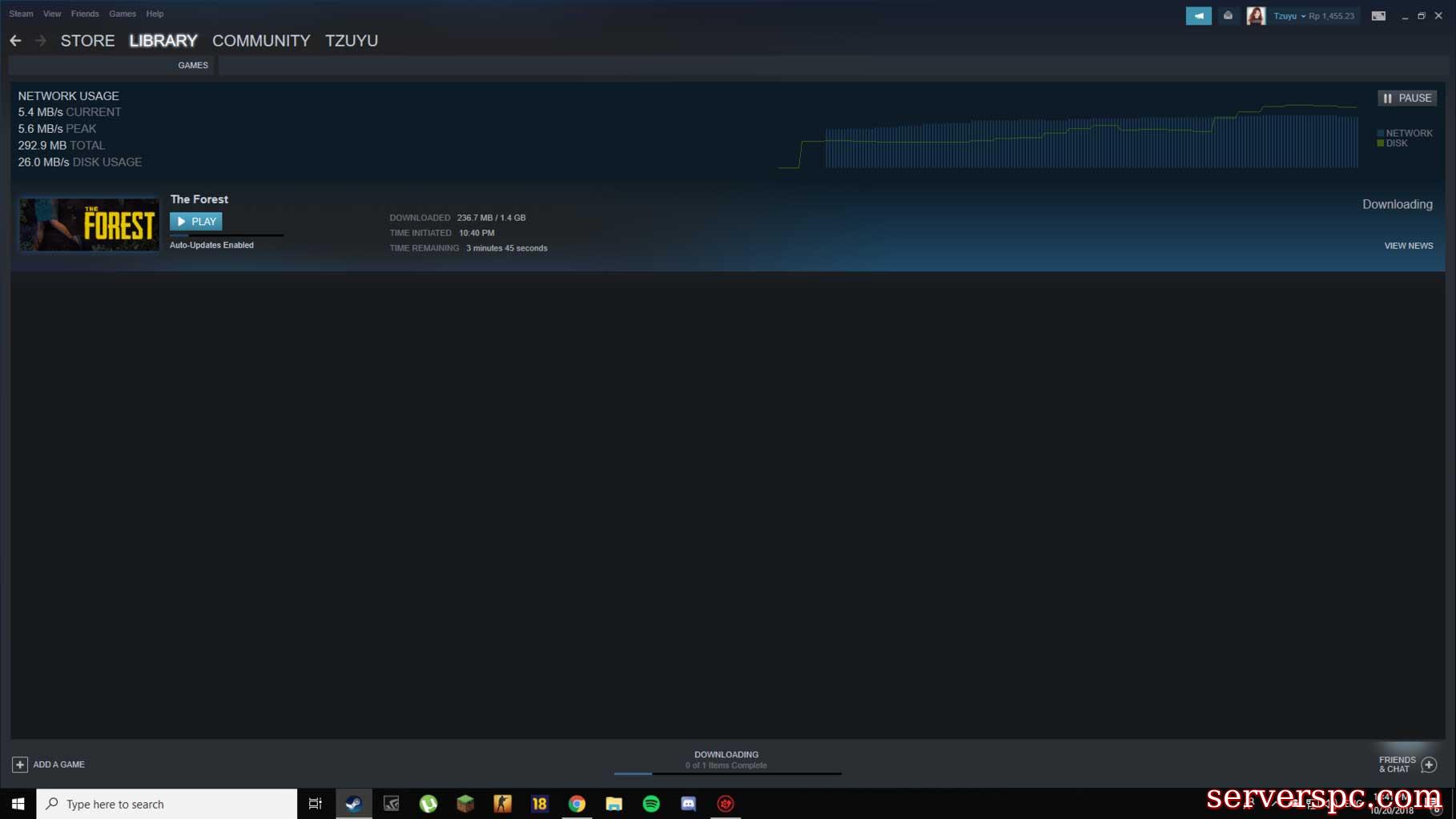Switch to the STORE tab

87,41
